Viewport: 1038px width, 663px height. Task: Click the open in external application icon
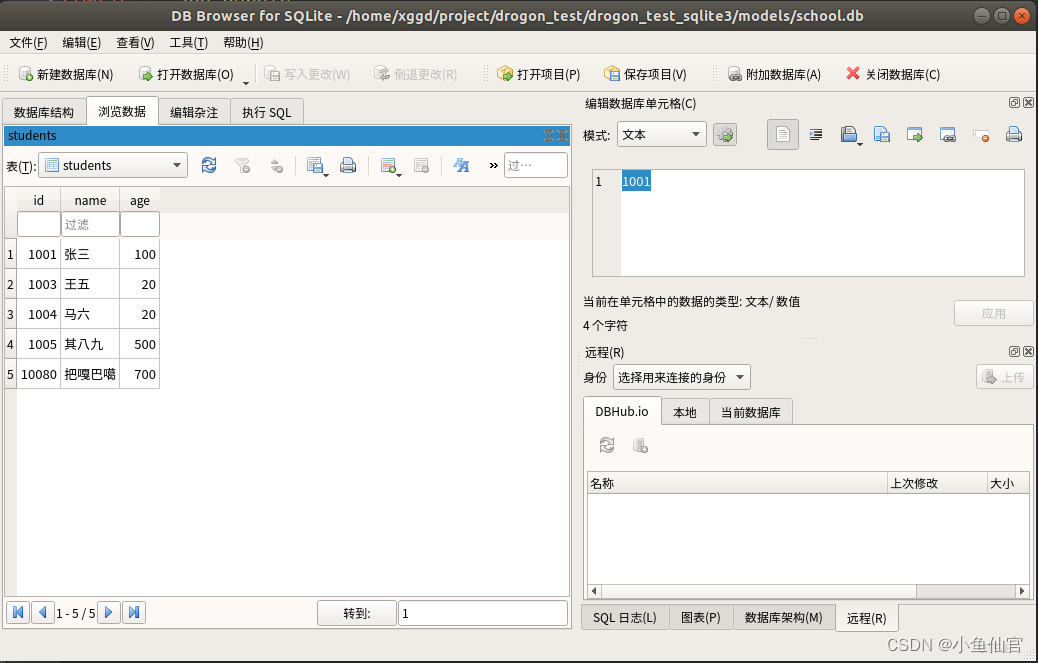click(915, 135)
